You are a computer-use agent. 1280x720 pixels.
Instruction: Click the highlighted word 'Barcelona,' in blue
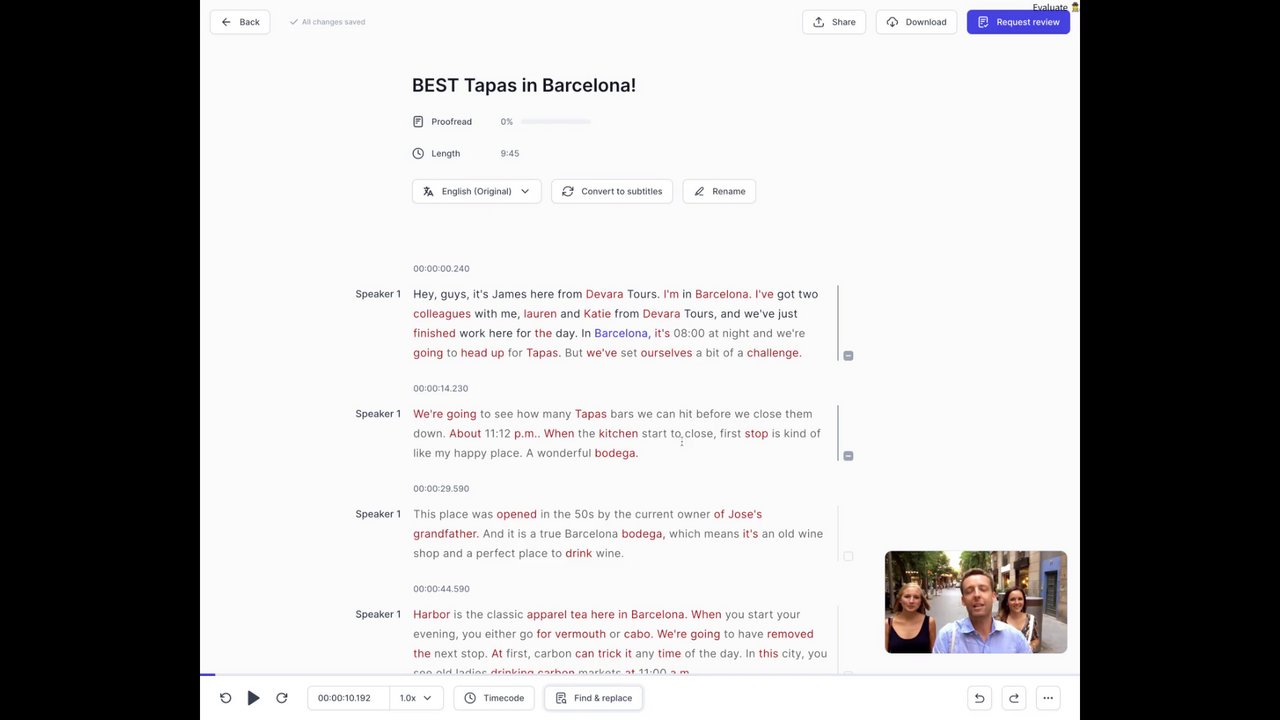click(x=621, y=333)
